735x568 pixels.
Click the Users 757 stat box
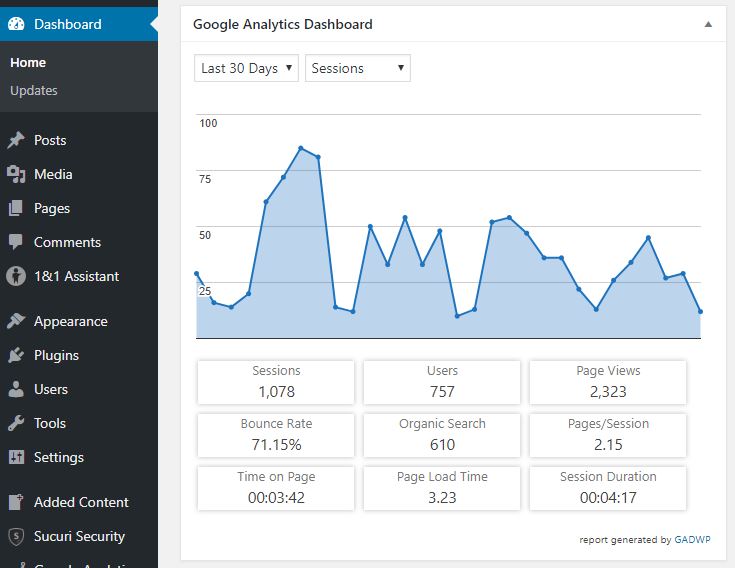click(x=442, y=382)
